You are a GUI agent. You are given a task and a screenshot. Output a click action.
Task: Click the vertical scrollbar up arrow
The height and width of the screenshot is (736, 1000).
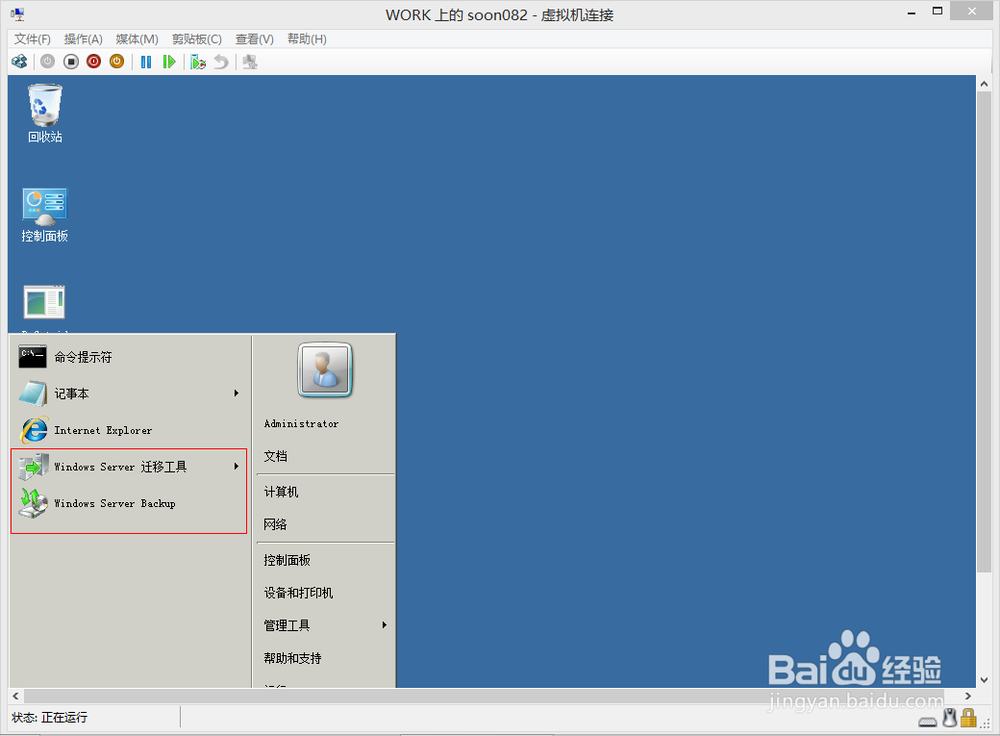[984, 84]
